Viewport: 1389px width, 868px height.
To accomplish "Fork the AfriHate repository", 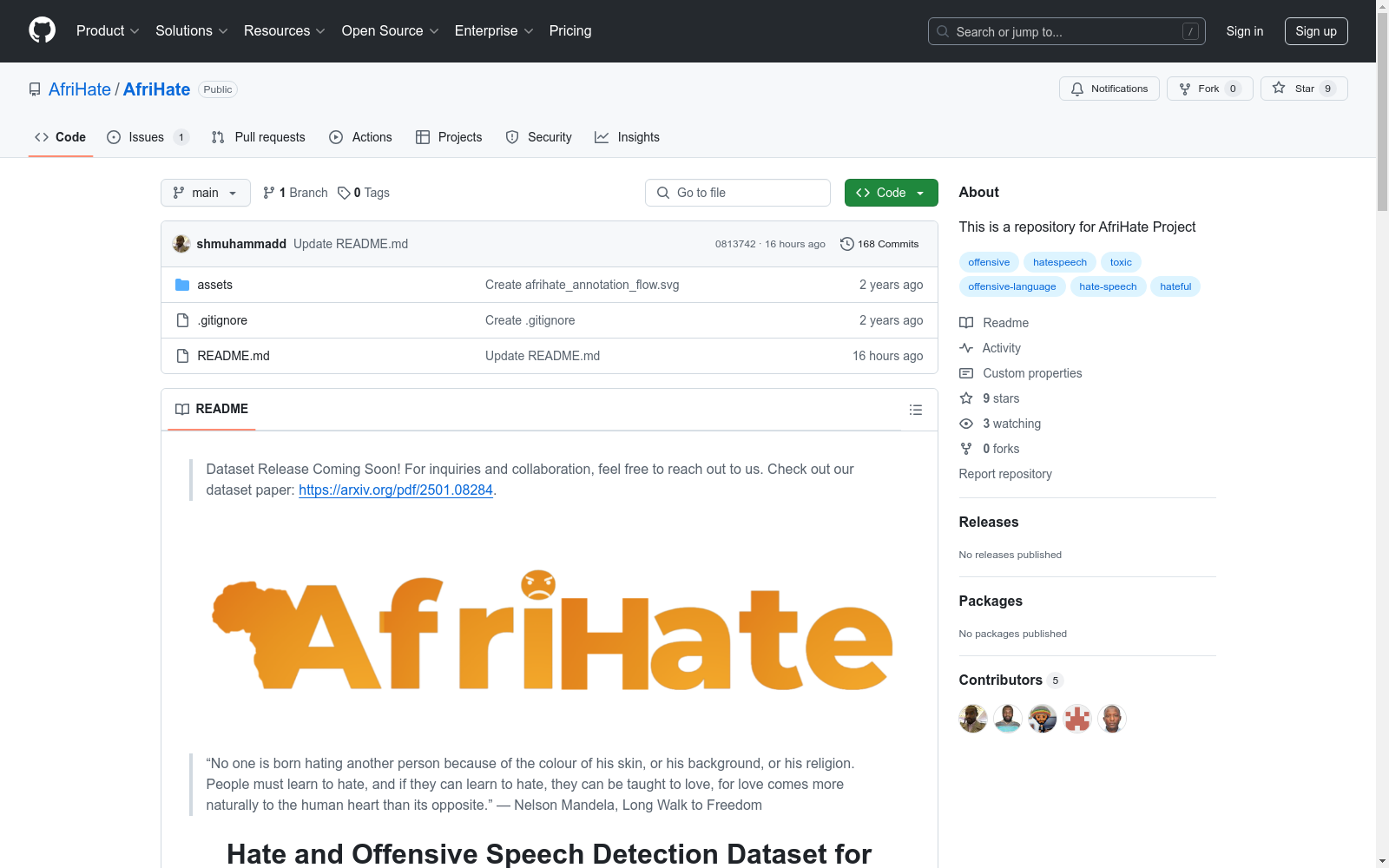I will point(1210,89).
